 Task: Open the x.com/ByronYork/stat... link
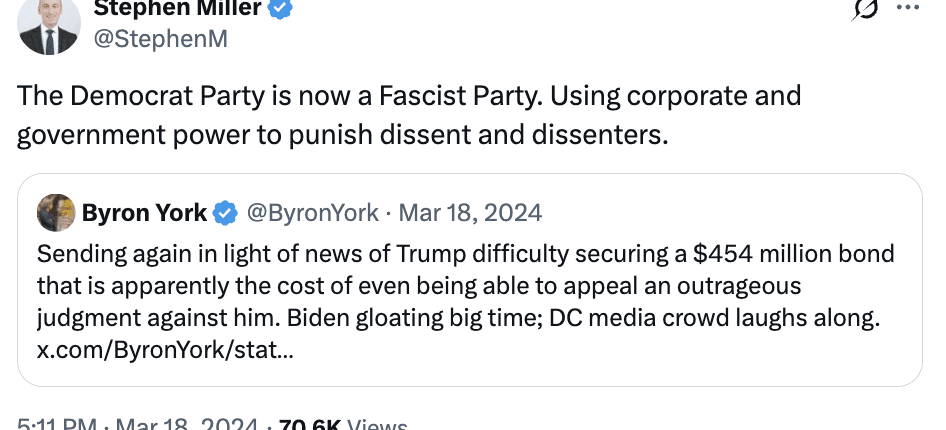click(165, 352)
